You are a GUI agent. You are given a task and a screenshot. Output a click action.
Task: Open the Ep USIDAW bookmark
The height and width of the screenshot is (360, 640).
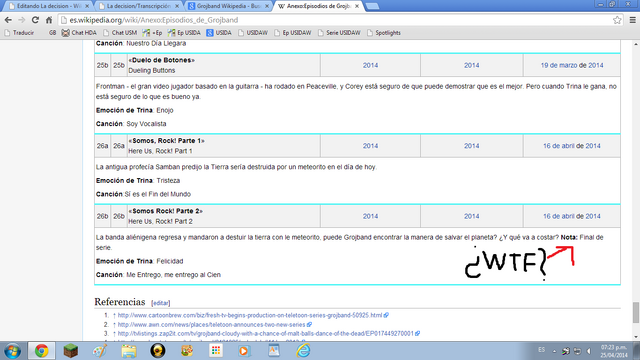(293, 33)
